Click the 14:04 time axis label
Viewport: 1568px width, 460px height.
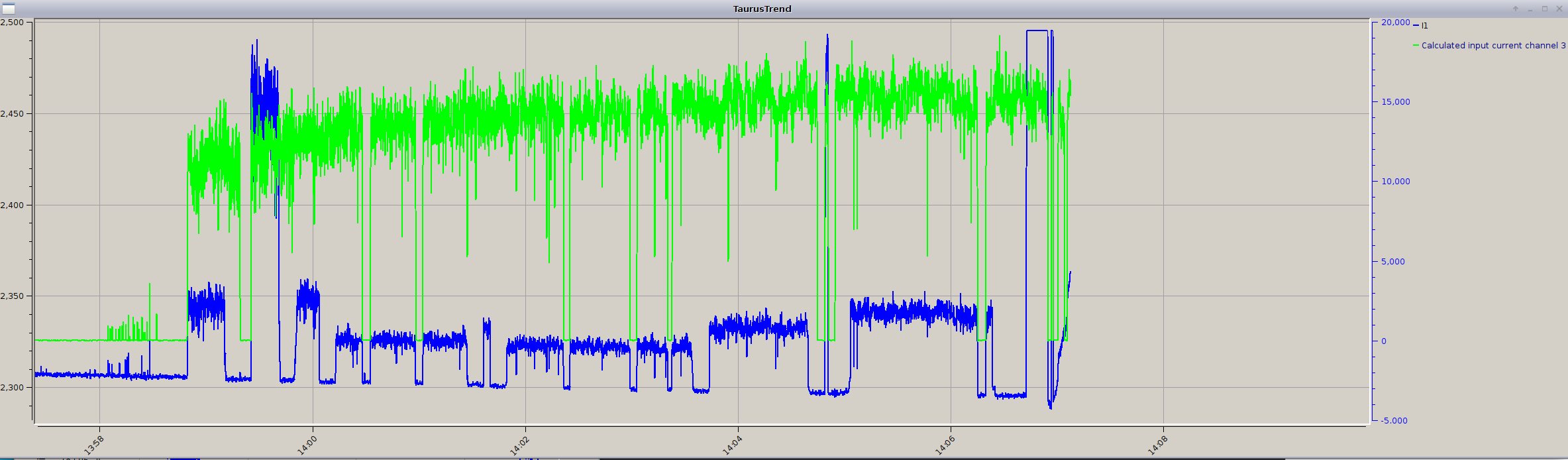733,445
